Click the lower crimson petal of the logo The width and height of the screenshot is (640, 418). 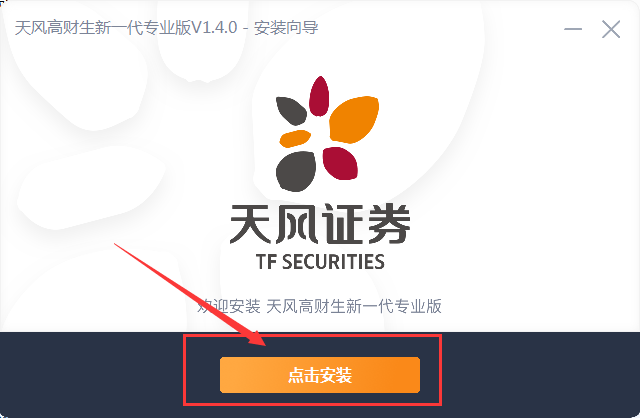pos(340,163)
